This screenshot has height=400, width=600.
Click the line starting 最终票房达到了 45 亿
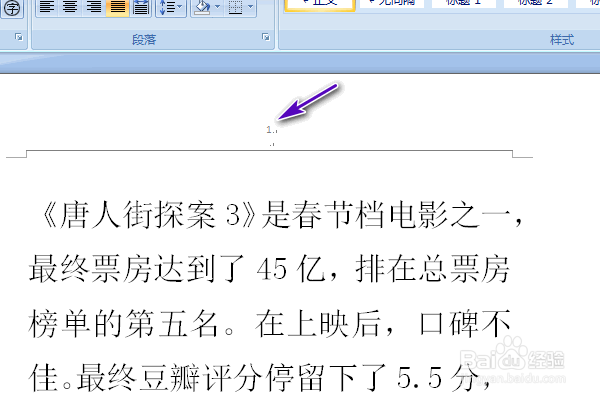click(269, 269)
